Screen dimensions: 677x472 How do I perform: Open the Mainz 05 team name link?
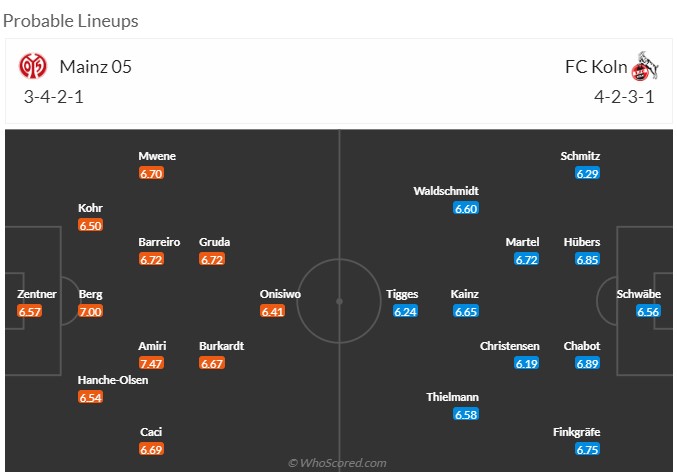tap(95, 67)
